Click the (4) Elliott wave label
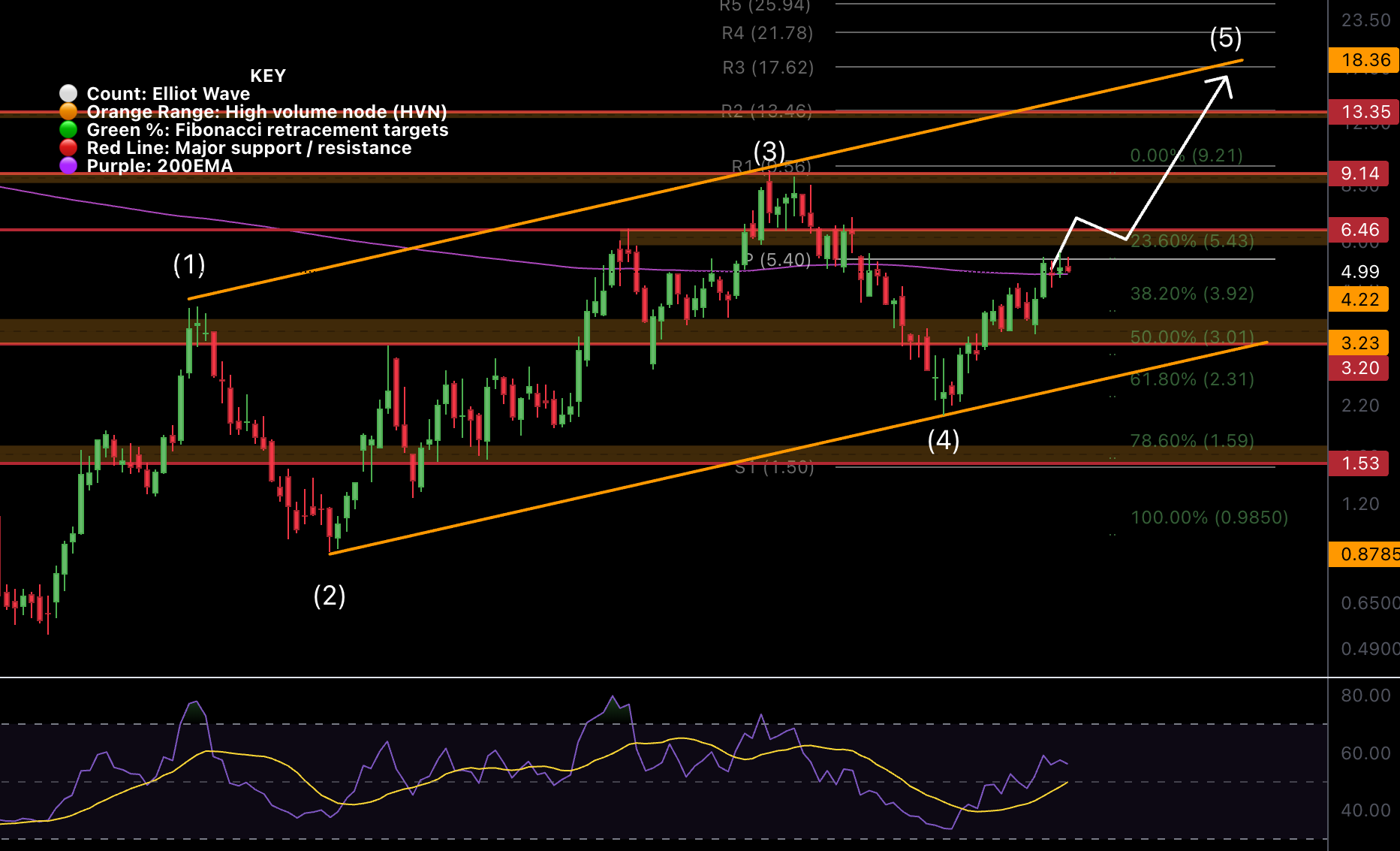Screen dimensions: 1400x851 (944, 440)
